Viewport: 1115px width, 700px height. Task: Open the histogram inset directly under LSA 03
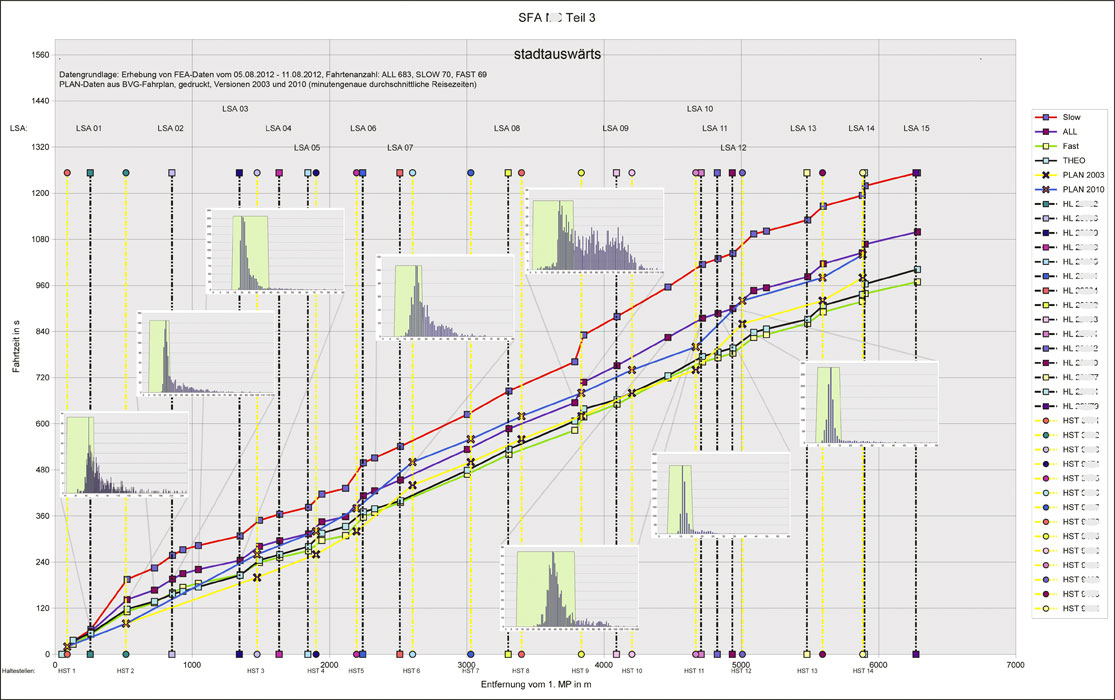pos(275,251)
